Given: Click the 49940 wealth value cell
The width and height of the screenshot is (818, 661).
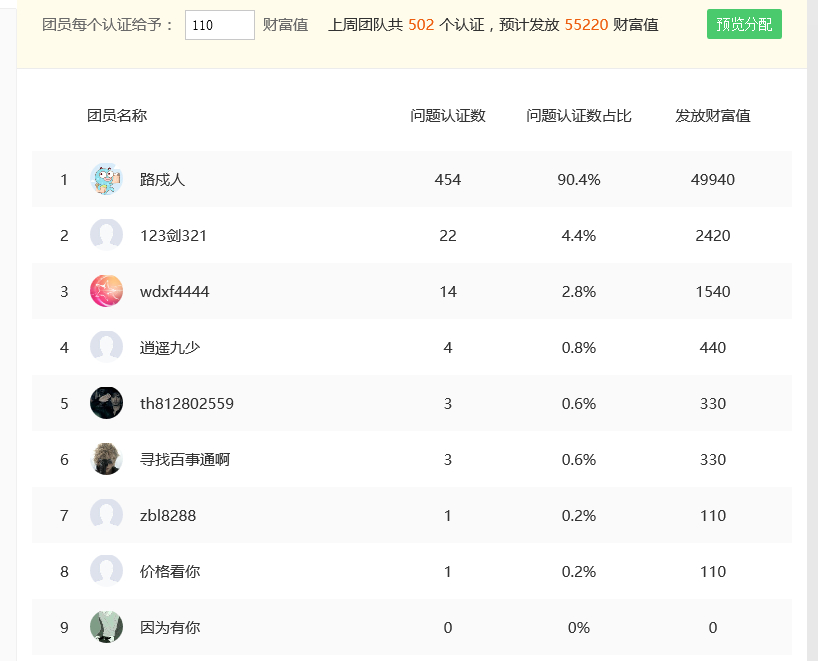Looking at the screenshot, I should click(713, 179).
